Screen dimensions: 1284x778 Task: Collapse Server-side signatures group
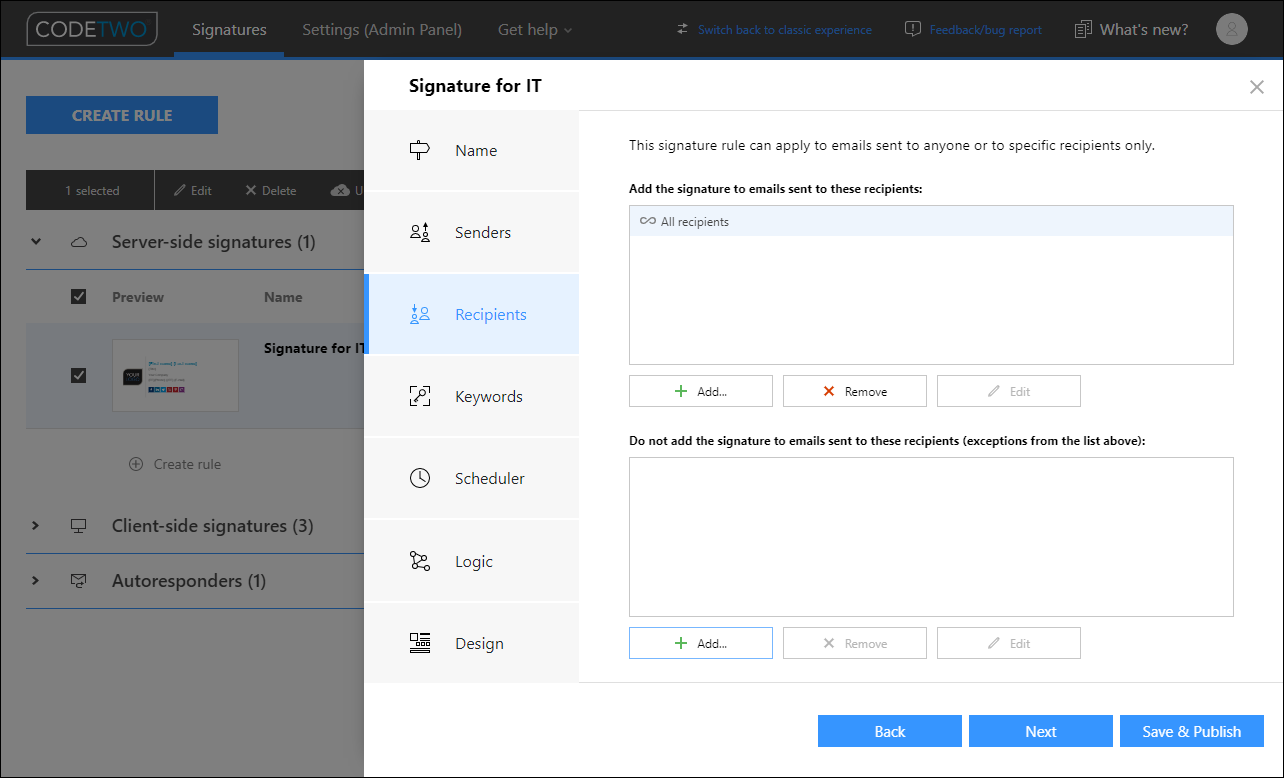pos(36,242)
